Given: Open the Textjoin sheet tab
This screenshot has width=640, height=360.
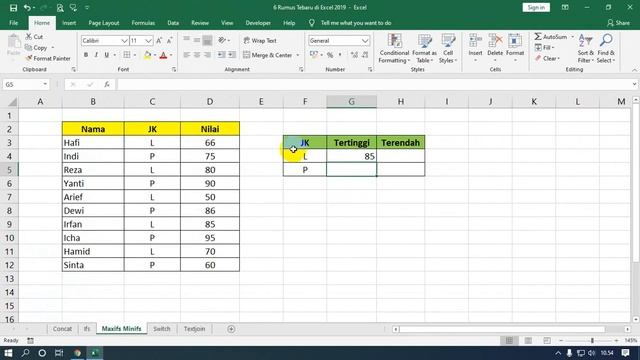Looking at the screenshot, I should click(x=194, y=329).
